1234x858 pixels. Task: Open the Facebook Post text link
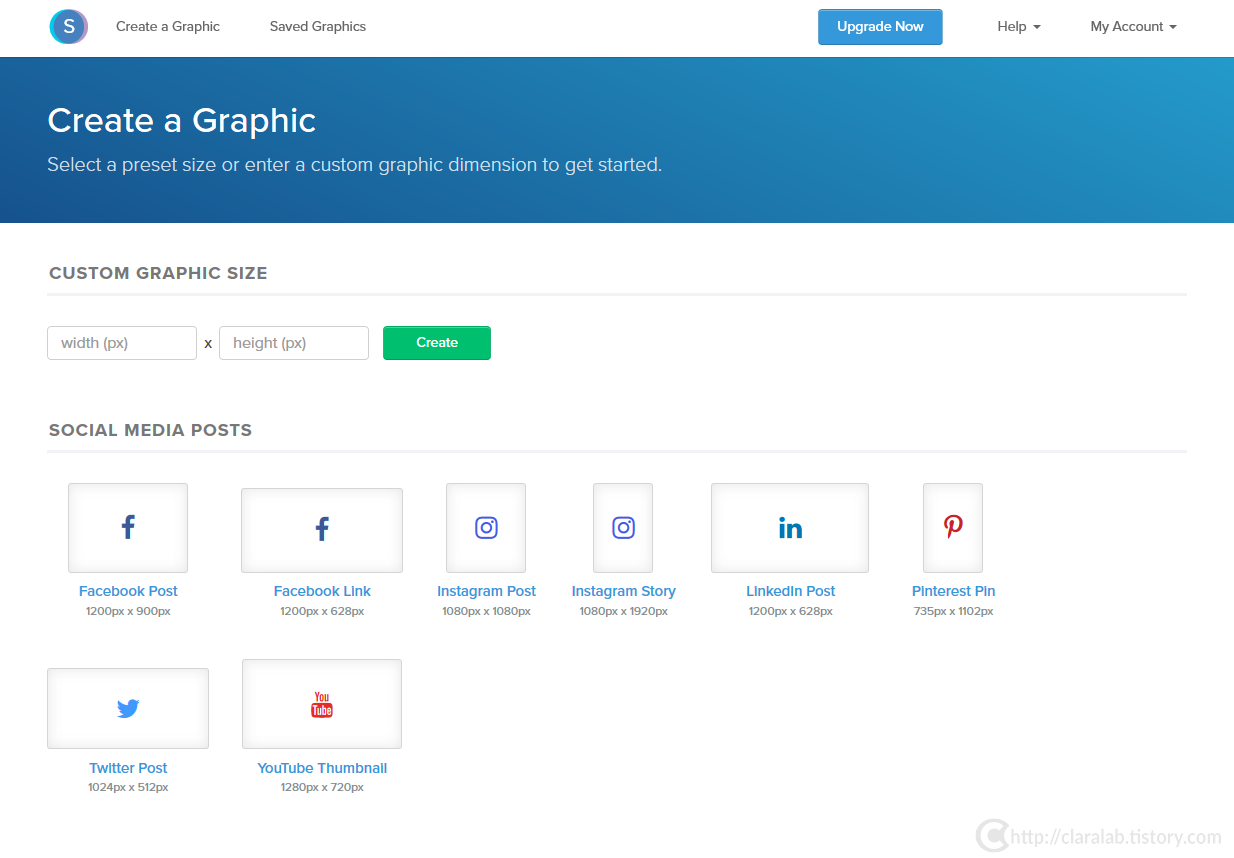(128, 591)
